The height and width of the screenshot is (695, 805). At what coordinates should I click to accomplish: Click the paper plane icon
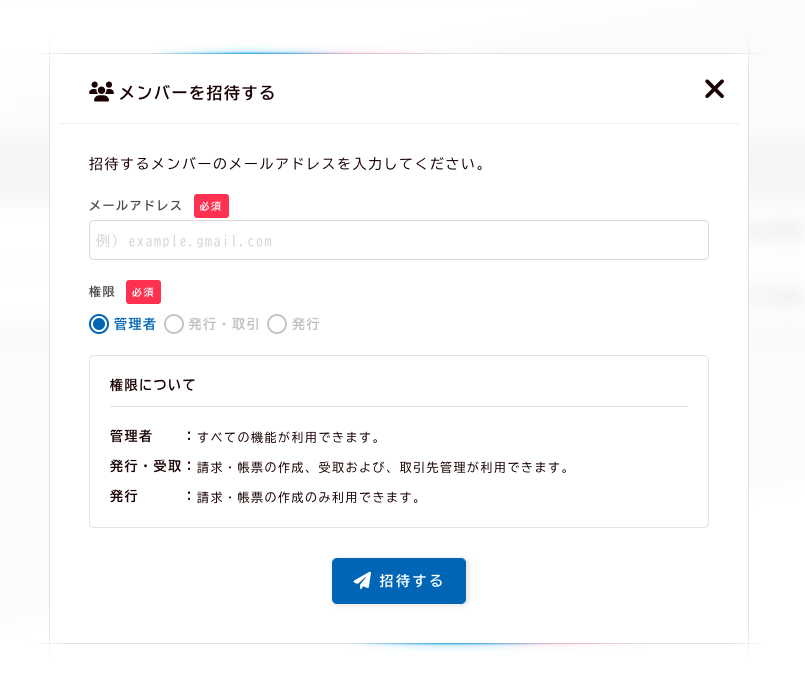pos(362,581)
